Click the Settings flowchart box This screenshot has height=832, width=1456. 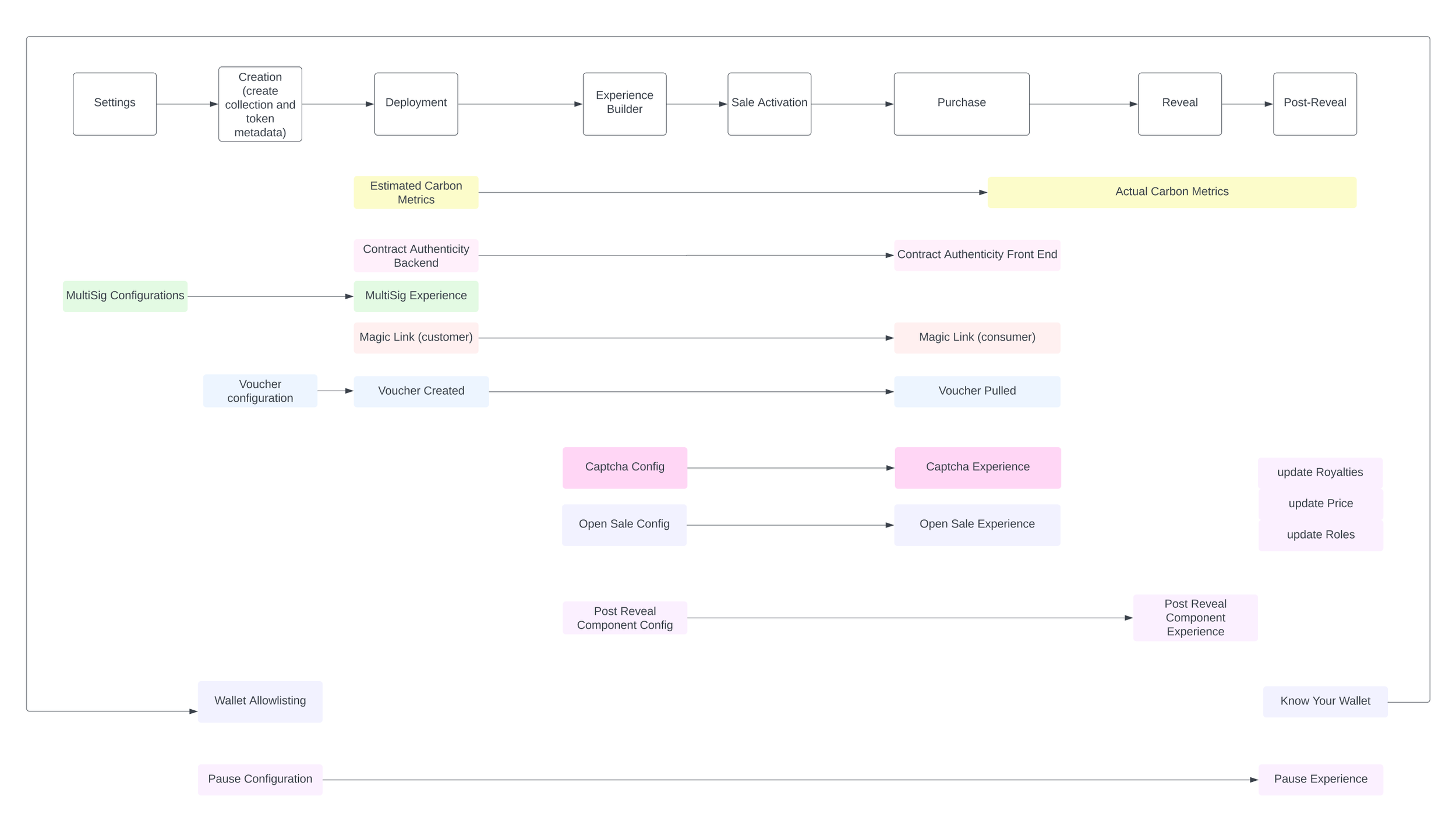115,104
